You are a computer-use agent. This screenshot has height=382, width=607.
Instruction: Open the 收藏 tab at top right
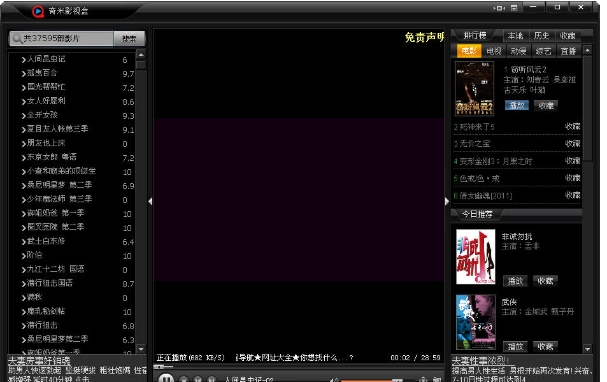(568, 36)
